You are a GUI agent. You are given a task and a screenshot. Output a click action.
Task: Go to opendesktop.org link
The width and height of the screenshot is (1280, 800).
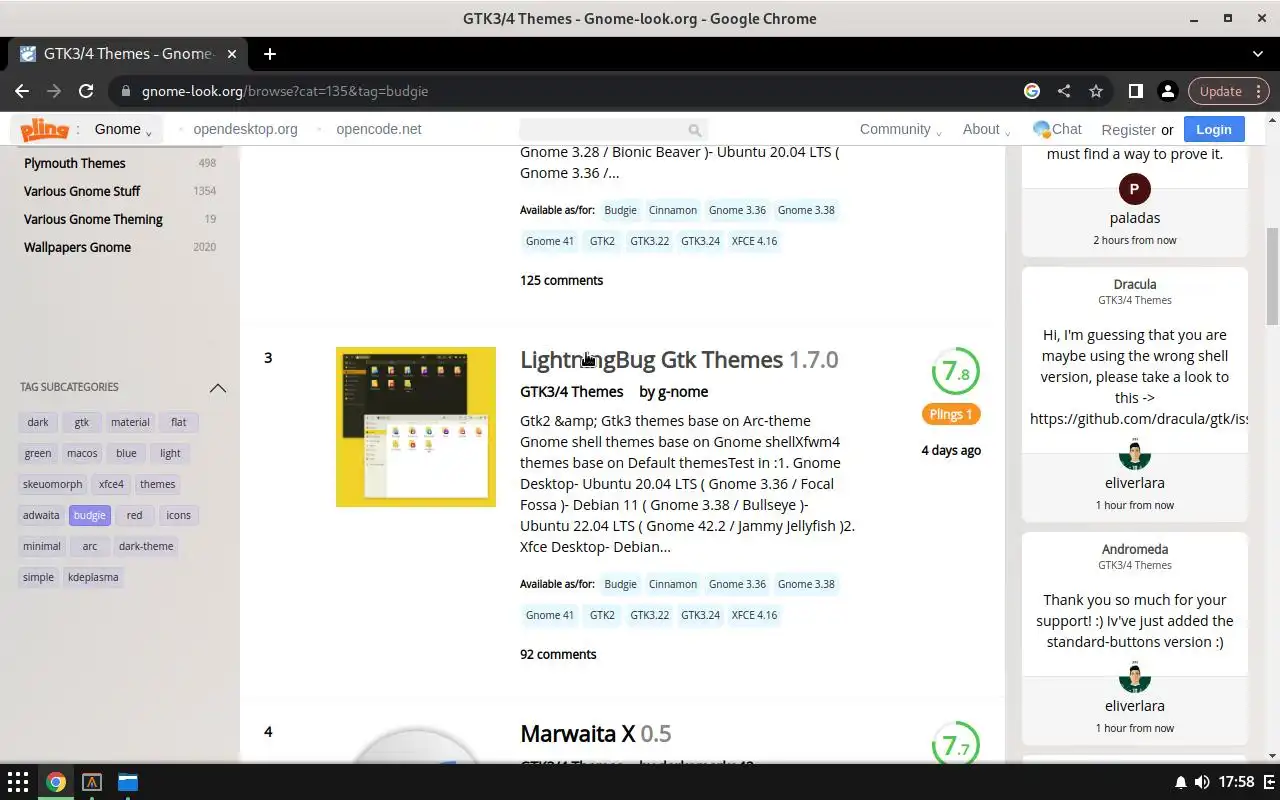(x=245, y=129)
